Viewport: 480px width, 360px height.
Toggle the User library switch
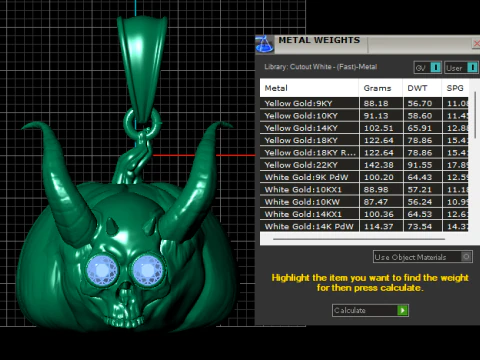tap(472, 68)
